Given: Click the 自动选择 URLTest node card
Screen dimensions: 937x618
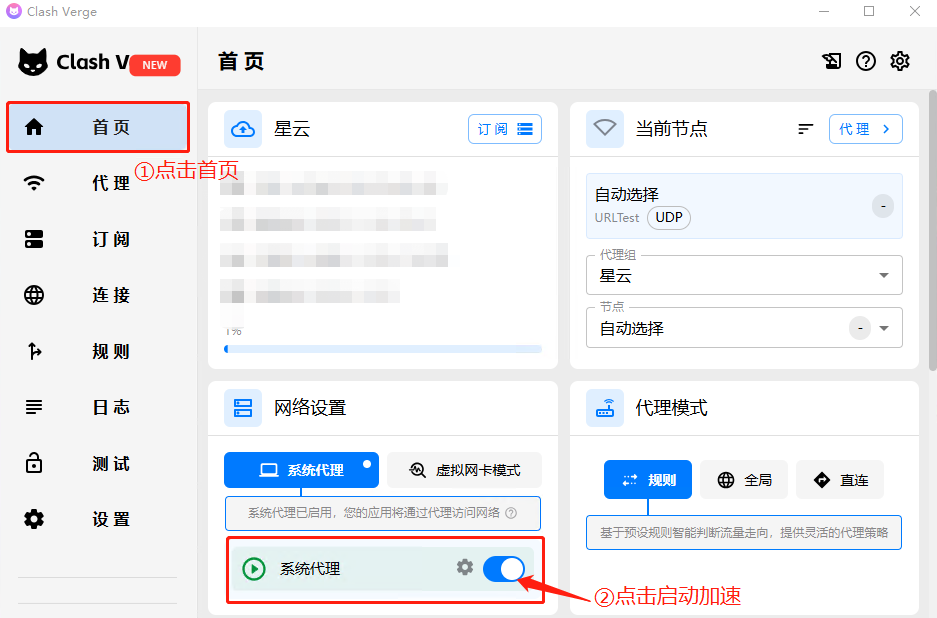Looking at the screenshot, I should click(744, 206).
